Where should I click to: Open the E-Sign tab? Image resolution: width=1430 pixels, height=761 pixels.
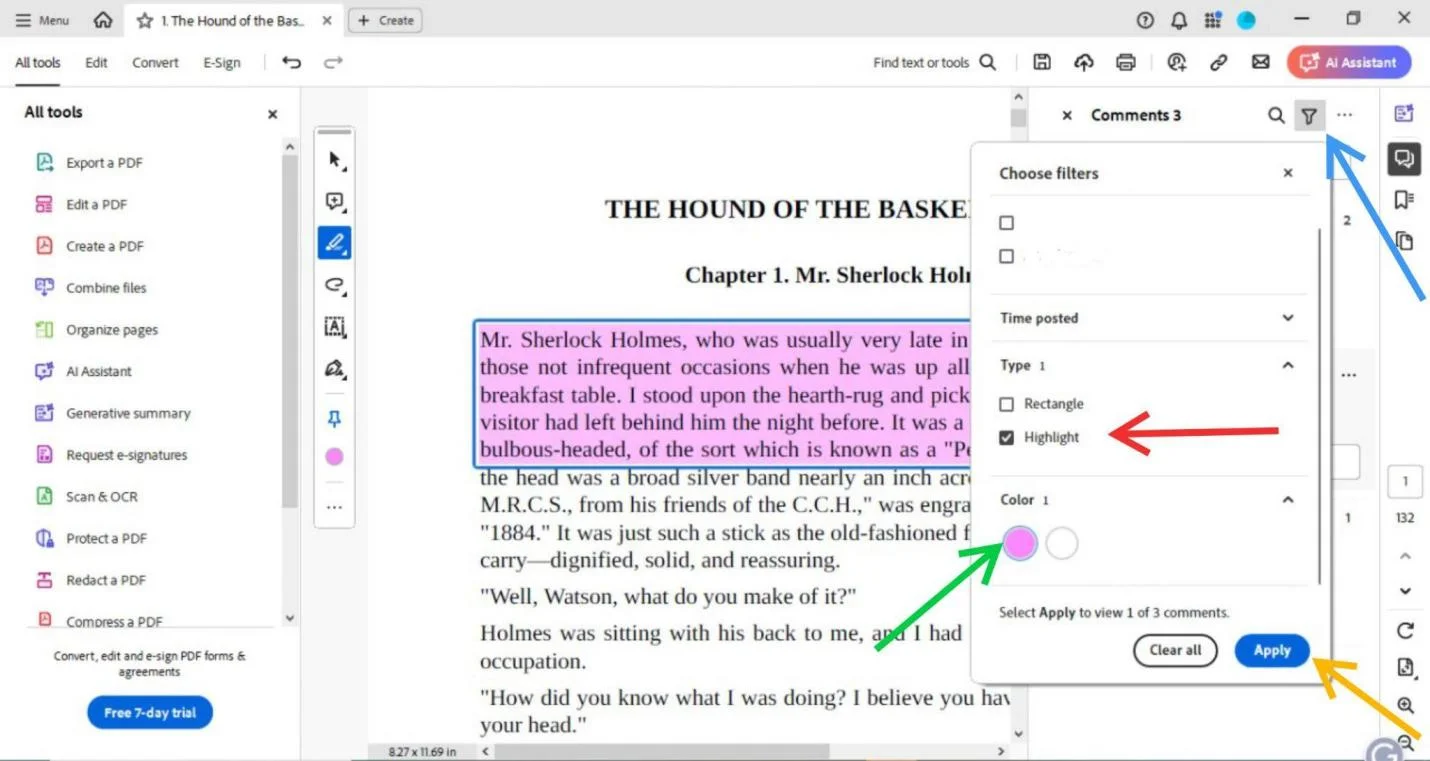[x=222, y=62]
